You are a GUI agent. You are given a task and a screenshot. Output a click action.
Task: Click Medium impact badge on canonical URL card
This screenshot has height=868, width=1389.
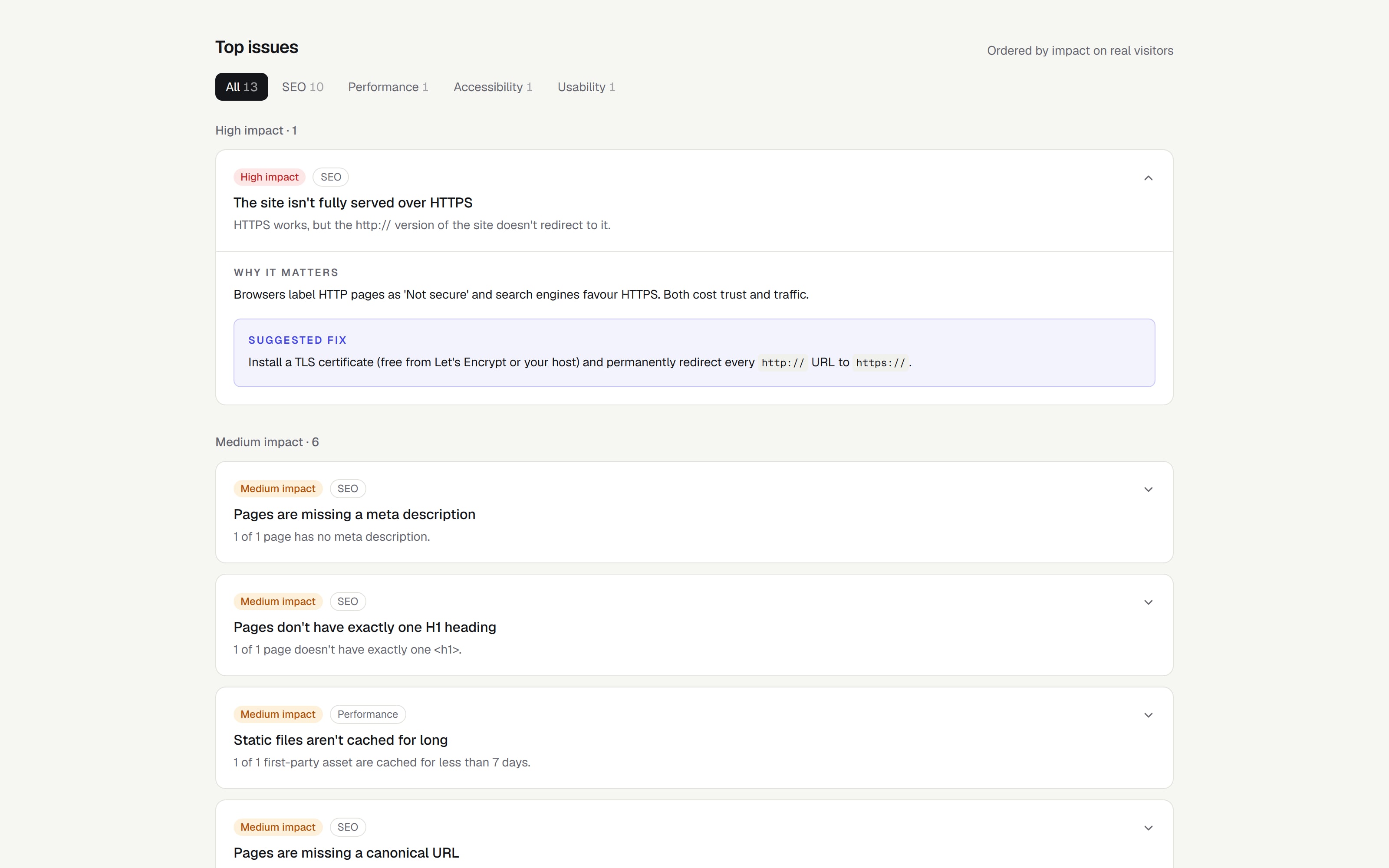[278, 827]
